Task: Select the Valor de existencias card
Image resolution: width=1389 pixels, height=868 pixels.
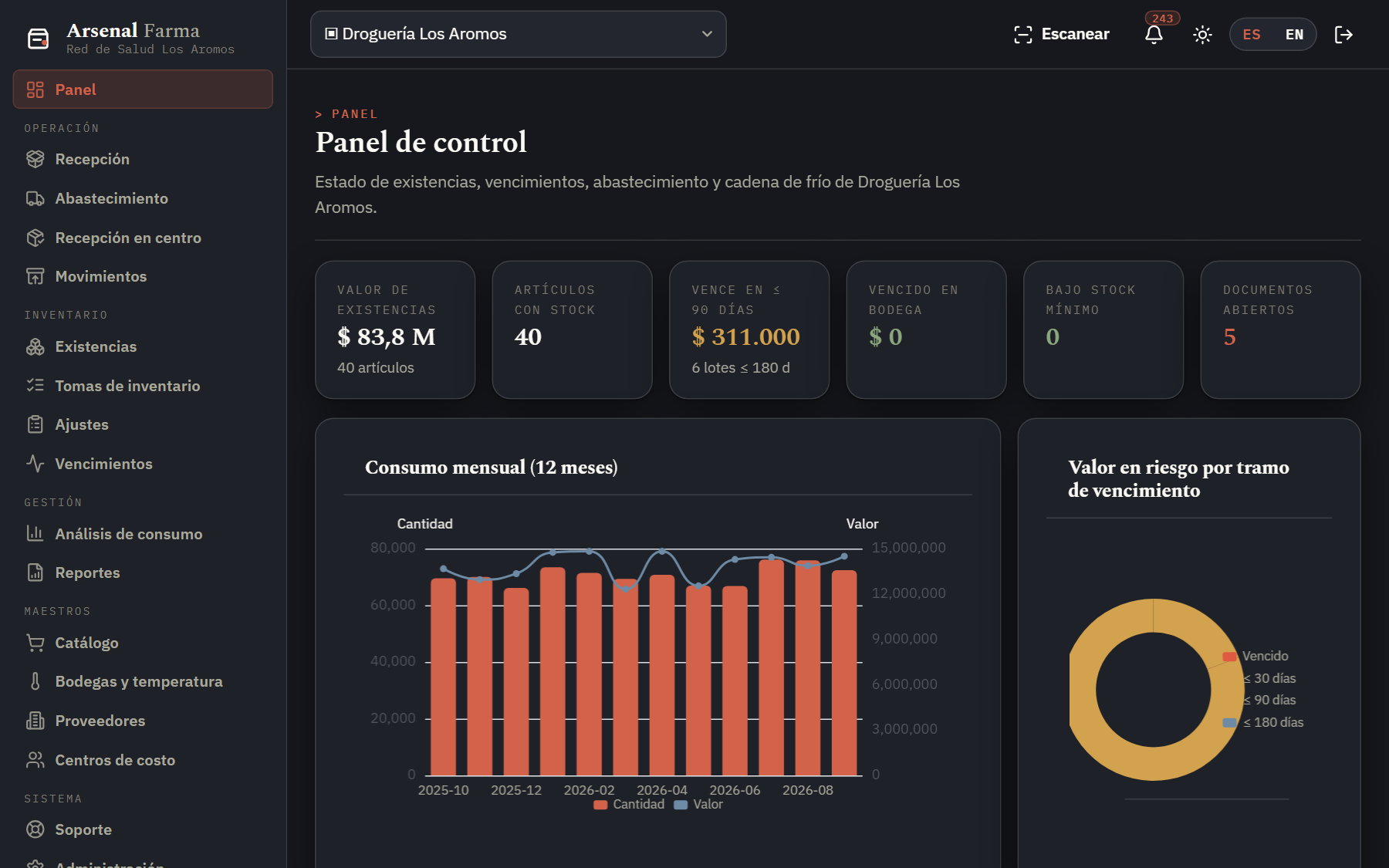Action: [395, 329]
